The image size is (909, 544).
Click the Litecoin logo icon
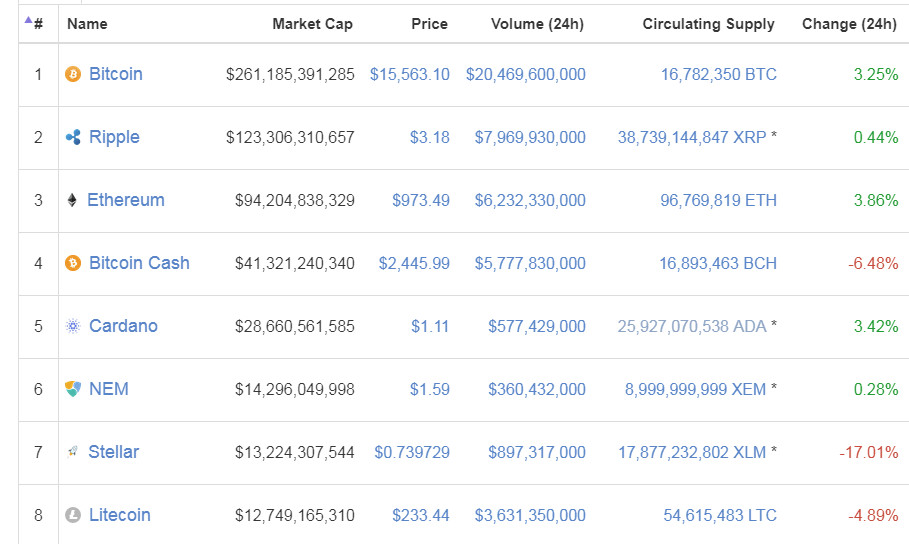click(73, 515)
